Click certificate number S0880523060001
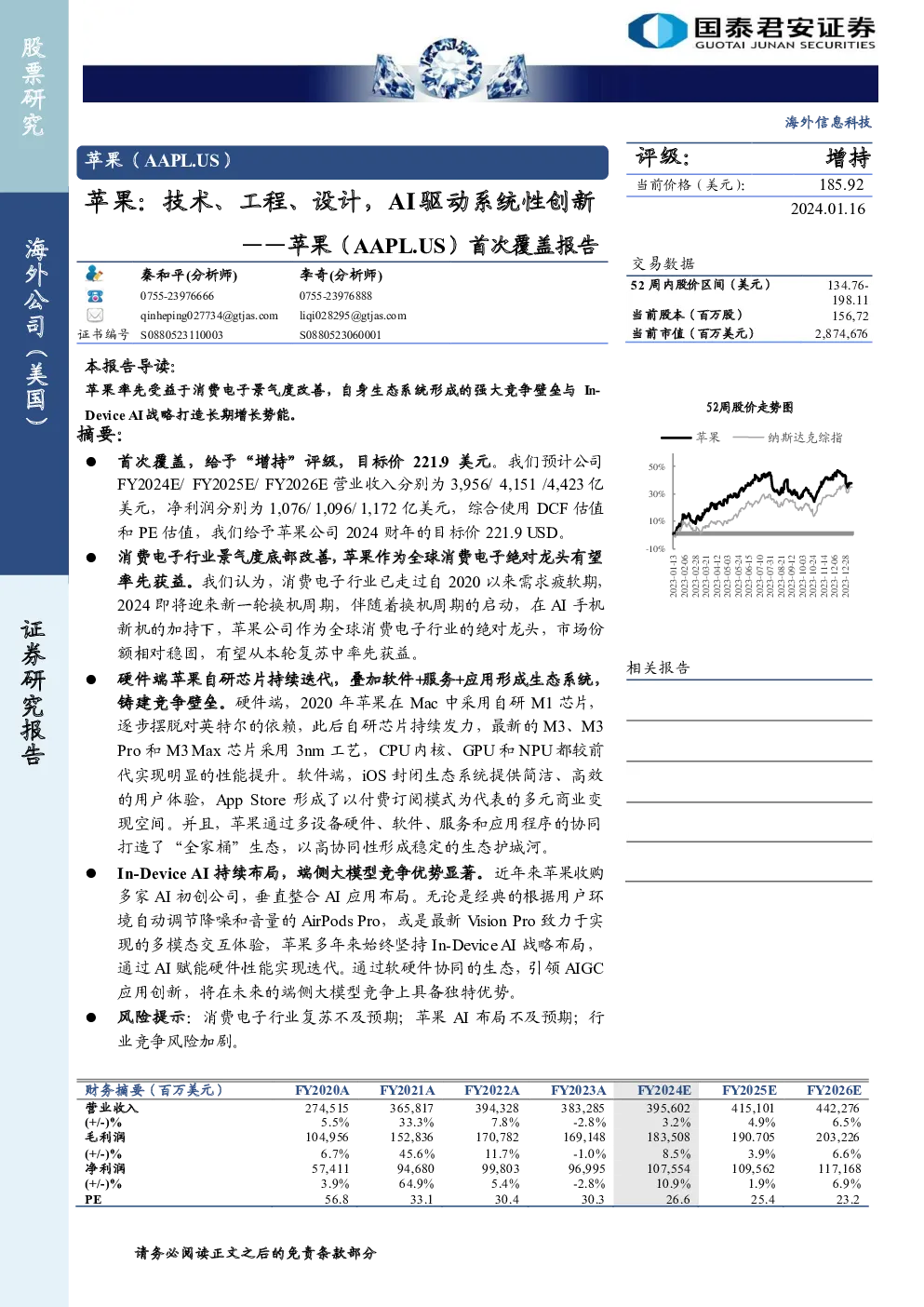 coord(340,334)
